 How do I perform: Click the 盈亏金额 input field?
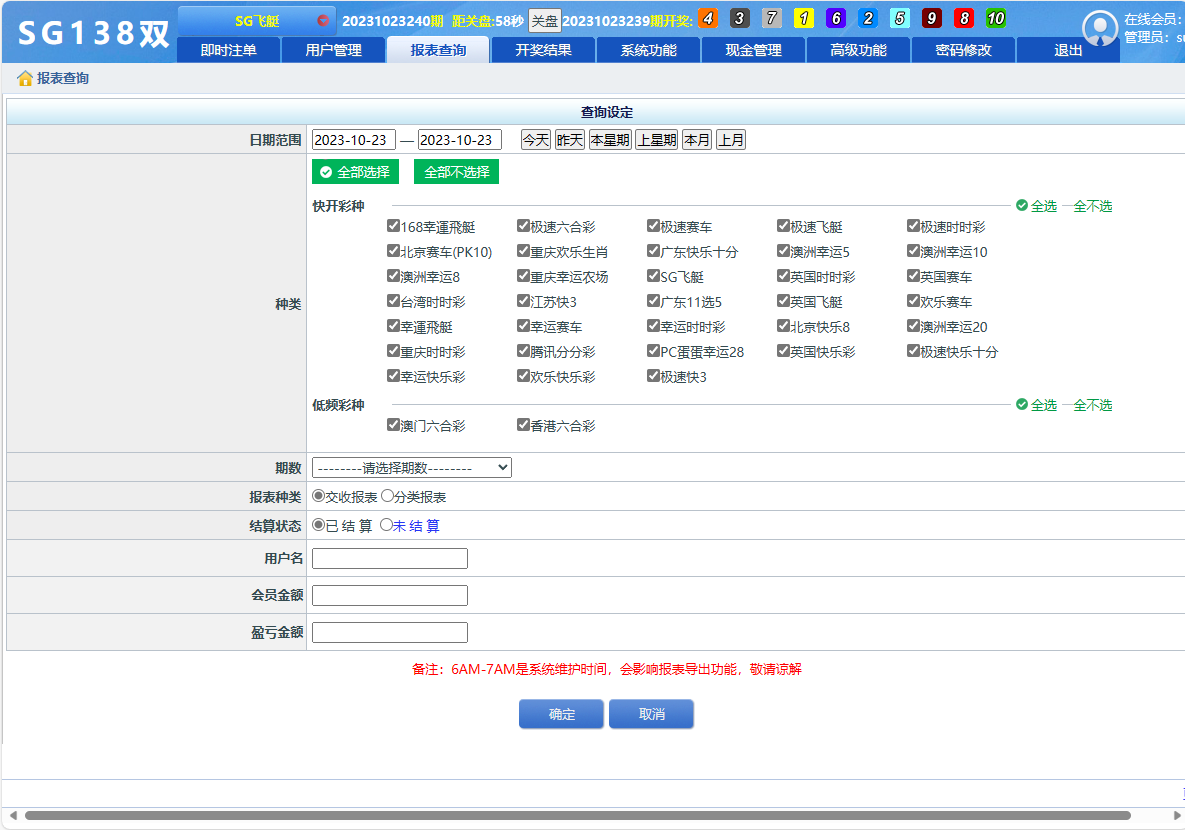coord(390,633)
